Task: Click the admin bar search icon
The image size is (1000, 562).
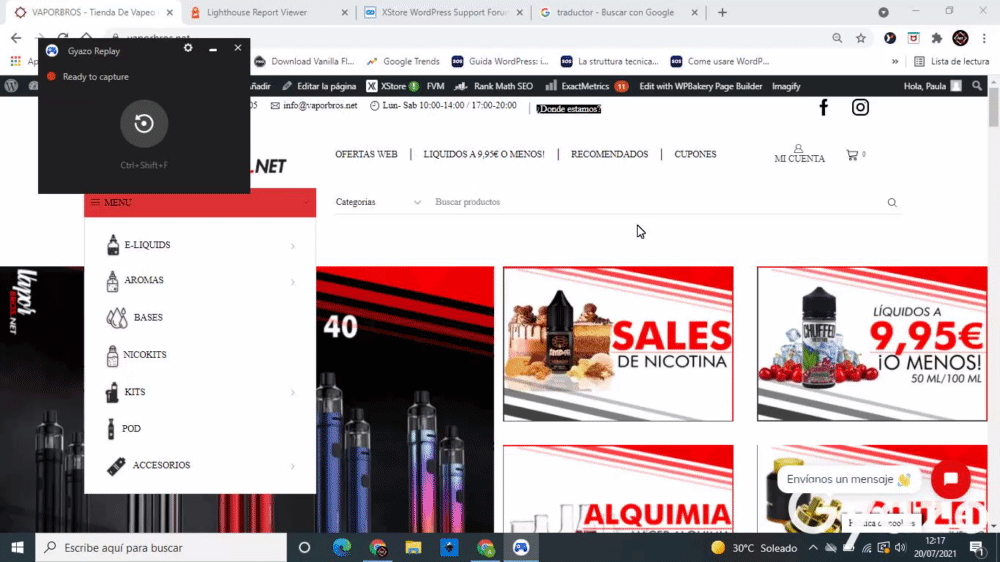Action: [x=977, y=86]
